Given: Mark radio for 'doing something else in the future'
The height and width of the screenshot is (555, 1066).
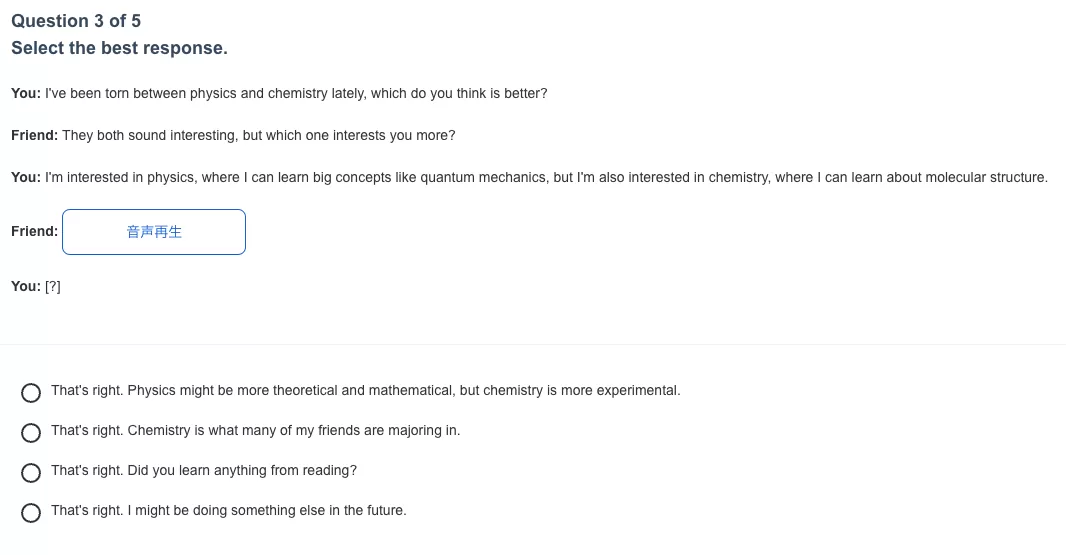Looking at the screenshot, I should tap(31, 513).
